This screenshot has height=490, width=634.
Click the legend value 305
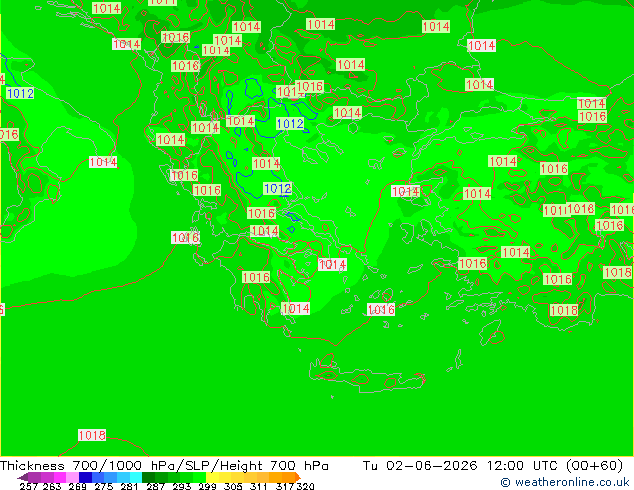233,486
